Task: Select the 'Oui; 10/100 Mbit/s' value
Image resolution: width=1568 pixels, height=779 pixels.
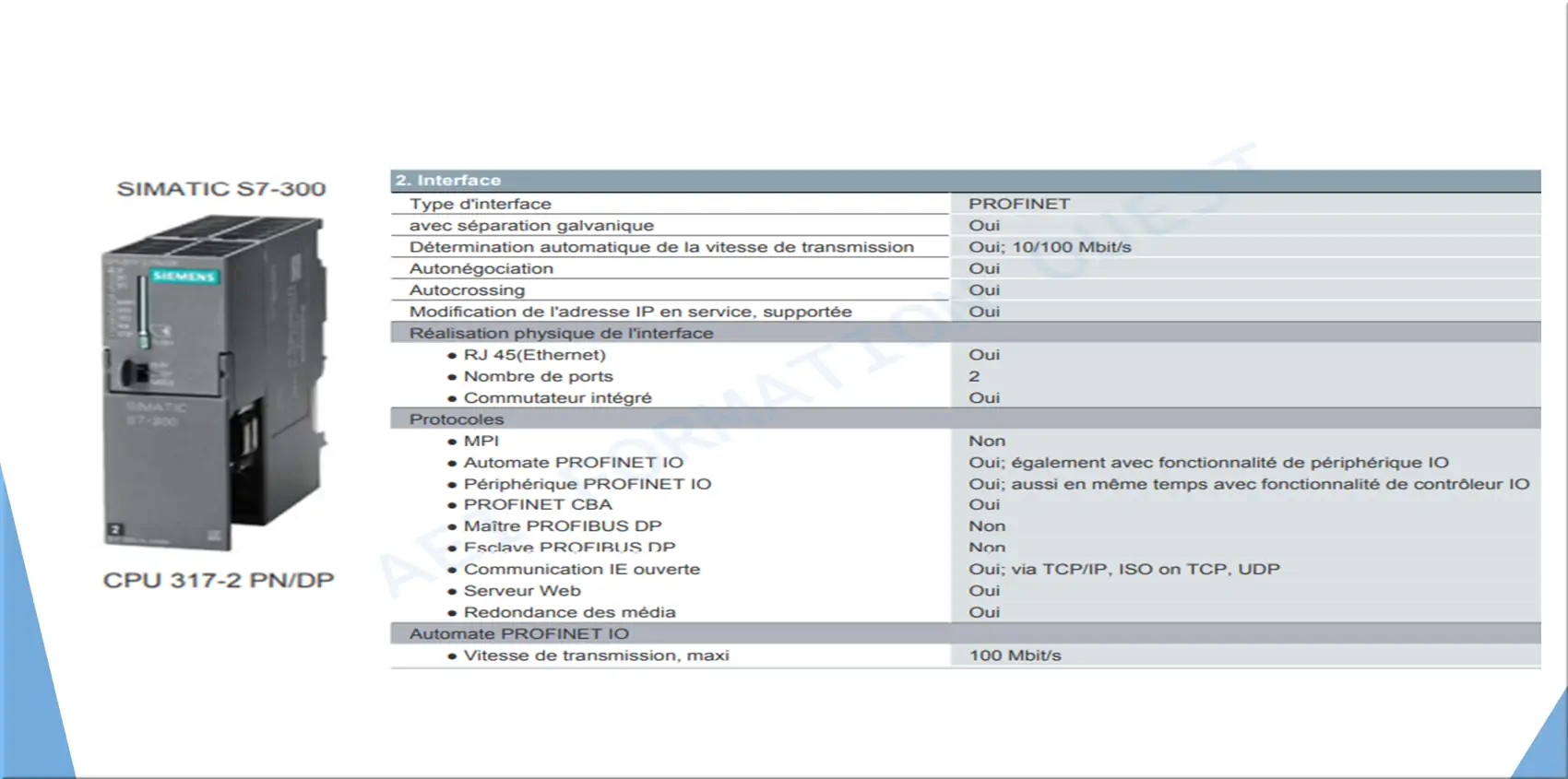Action: [1050, 247]
